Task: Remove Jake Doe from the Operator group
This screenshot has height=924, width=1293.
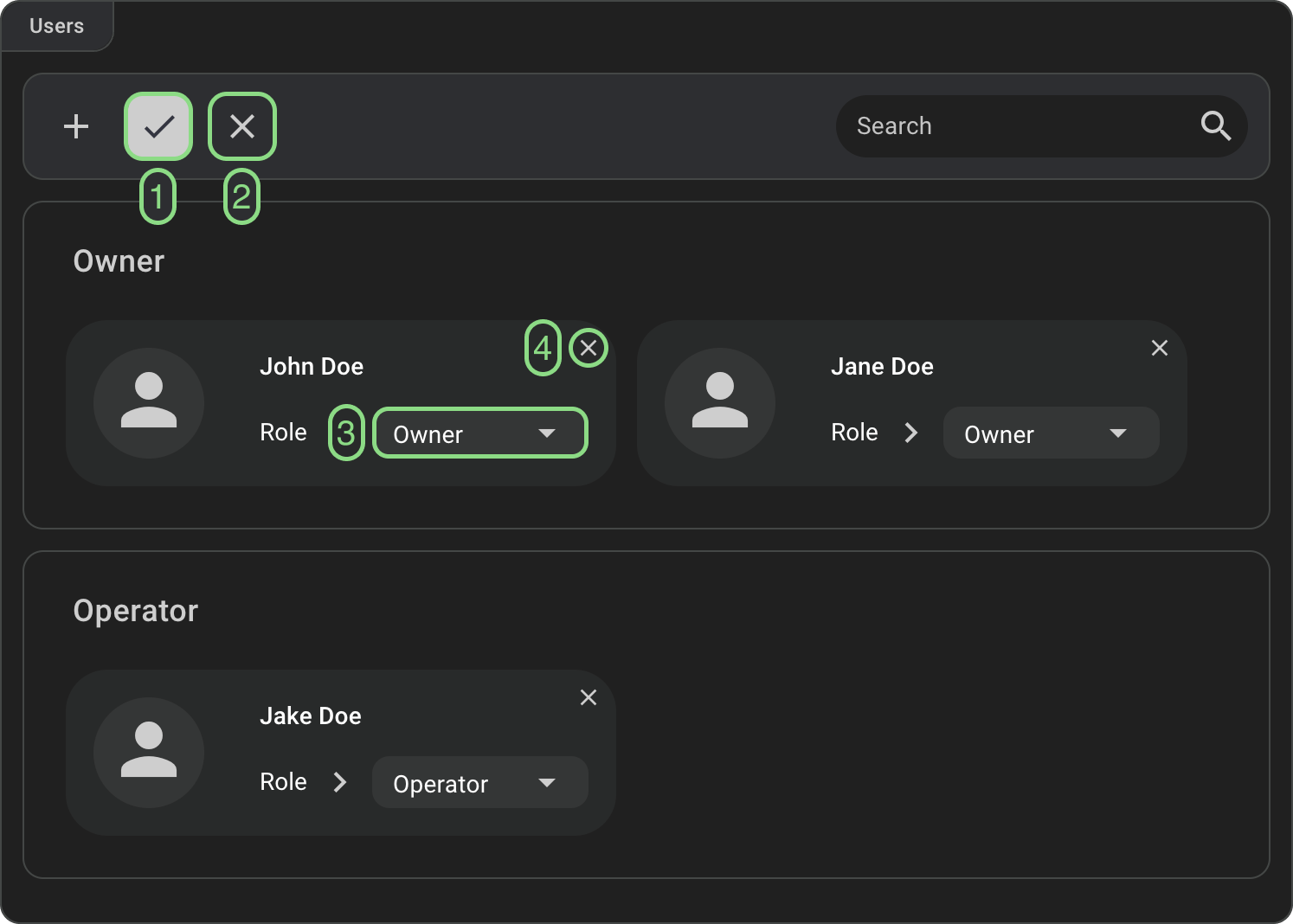Action: point(589,697)
